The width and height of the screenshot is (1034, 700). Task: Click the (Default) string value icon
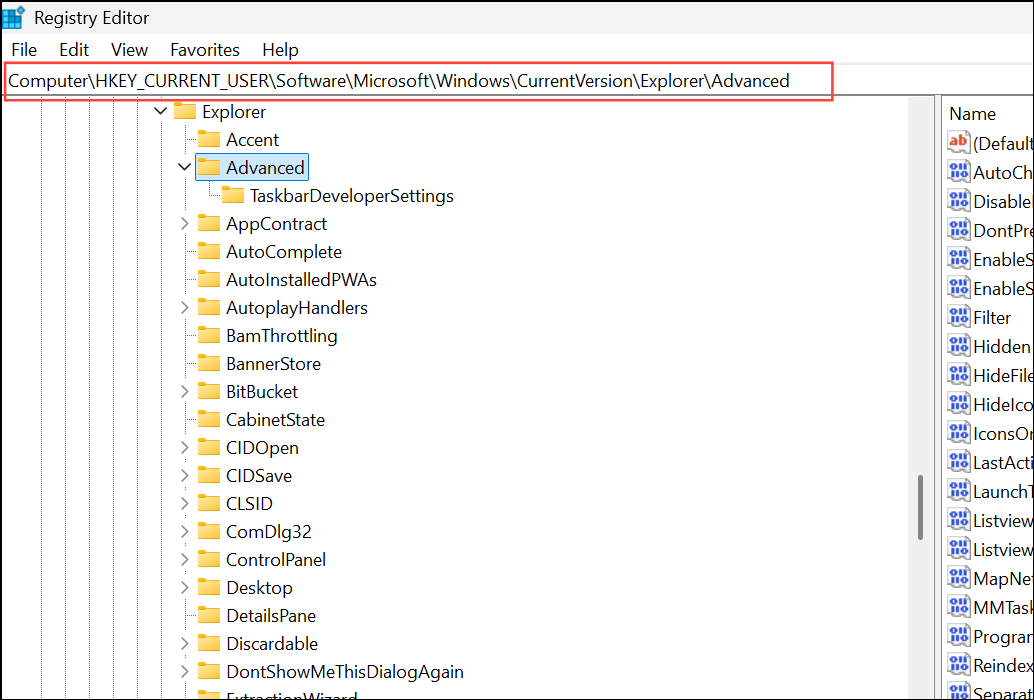(958, 142)
